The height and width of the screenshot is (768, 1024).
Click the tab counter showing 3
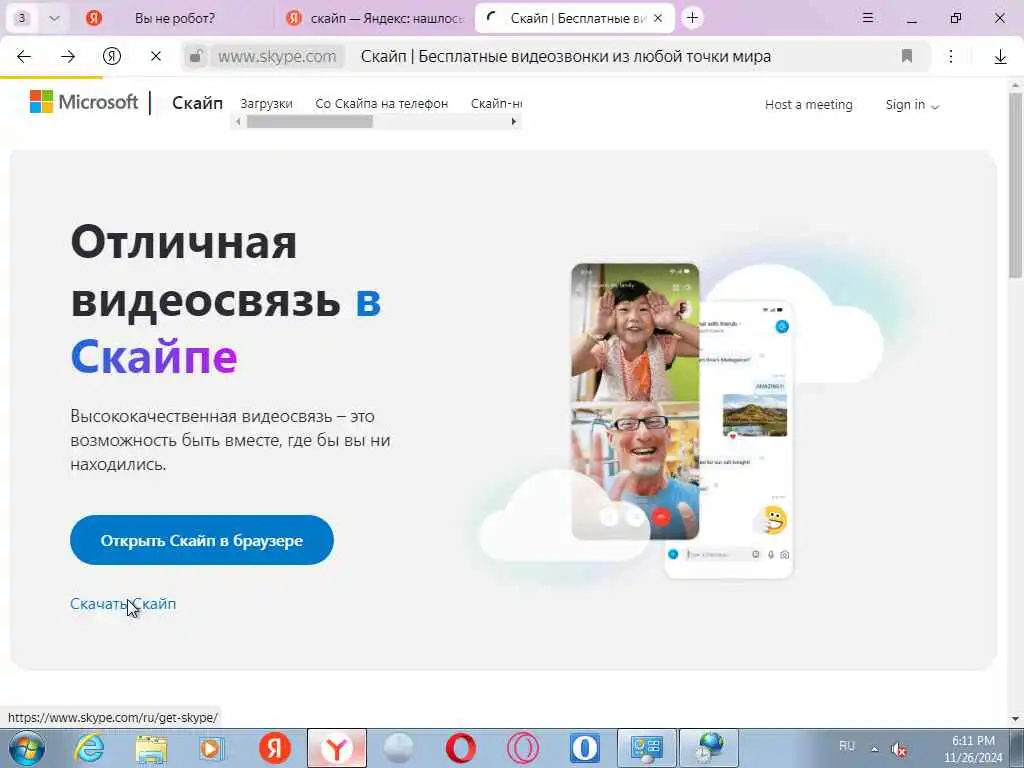pyautogui.click(x=22, y=18)
